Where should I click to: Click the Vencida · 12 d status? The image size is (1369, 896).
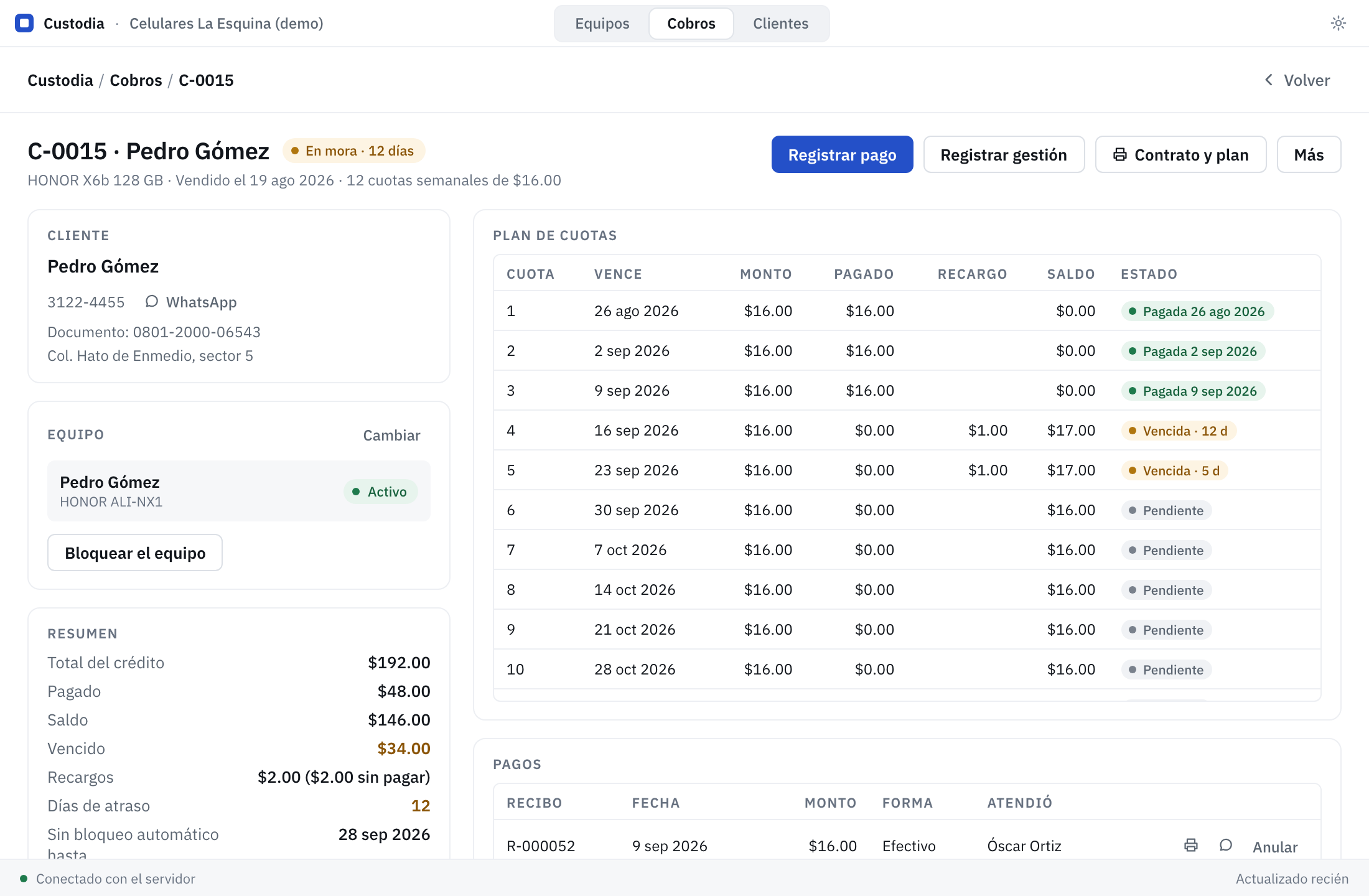1178,431
